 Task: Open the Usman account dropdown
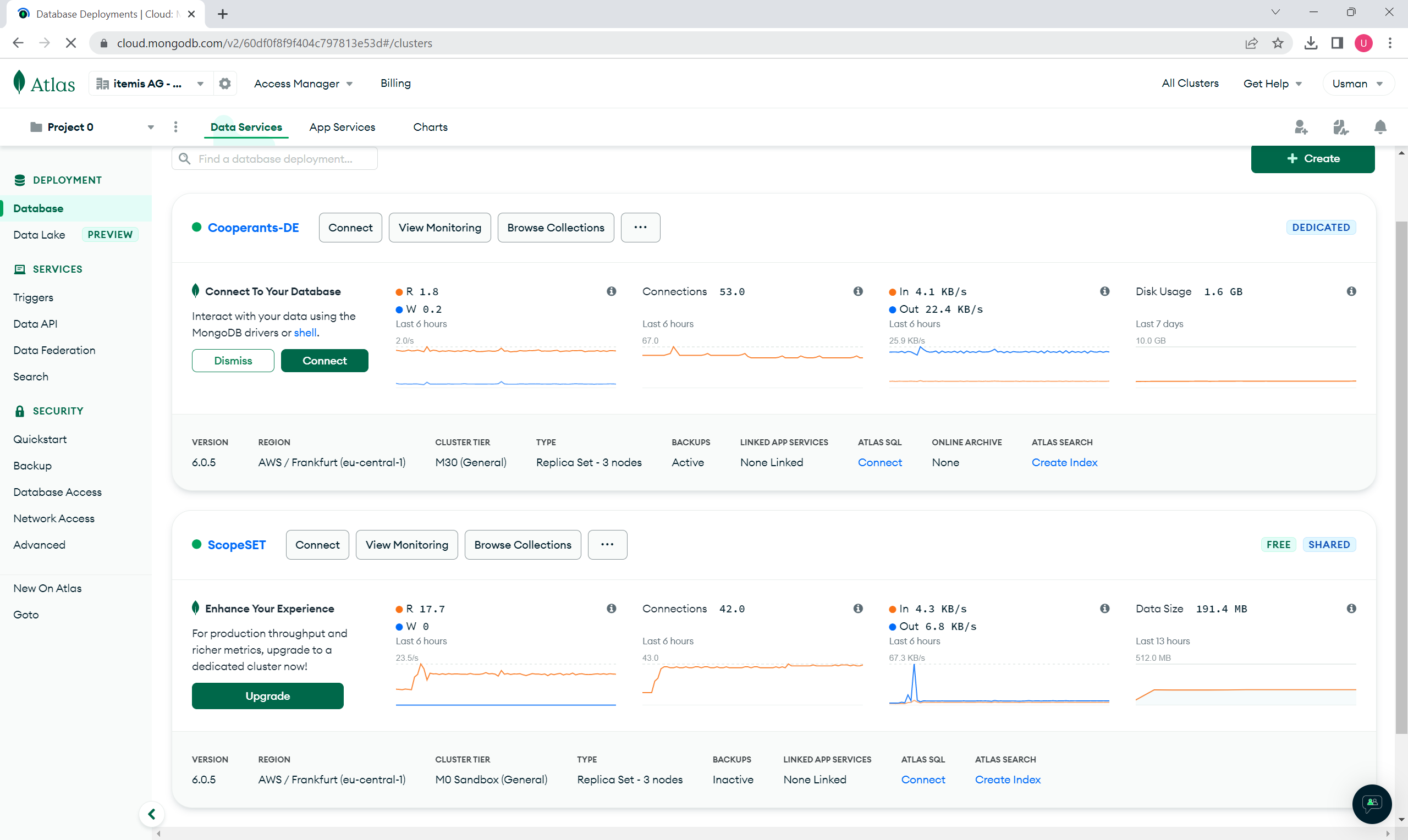tap(1357, 83)
